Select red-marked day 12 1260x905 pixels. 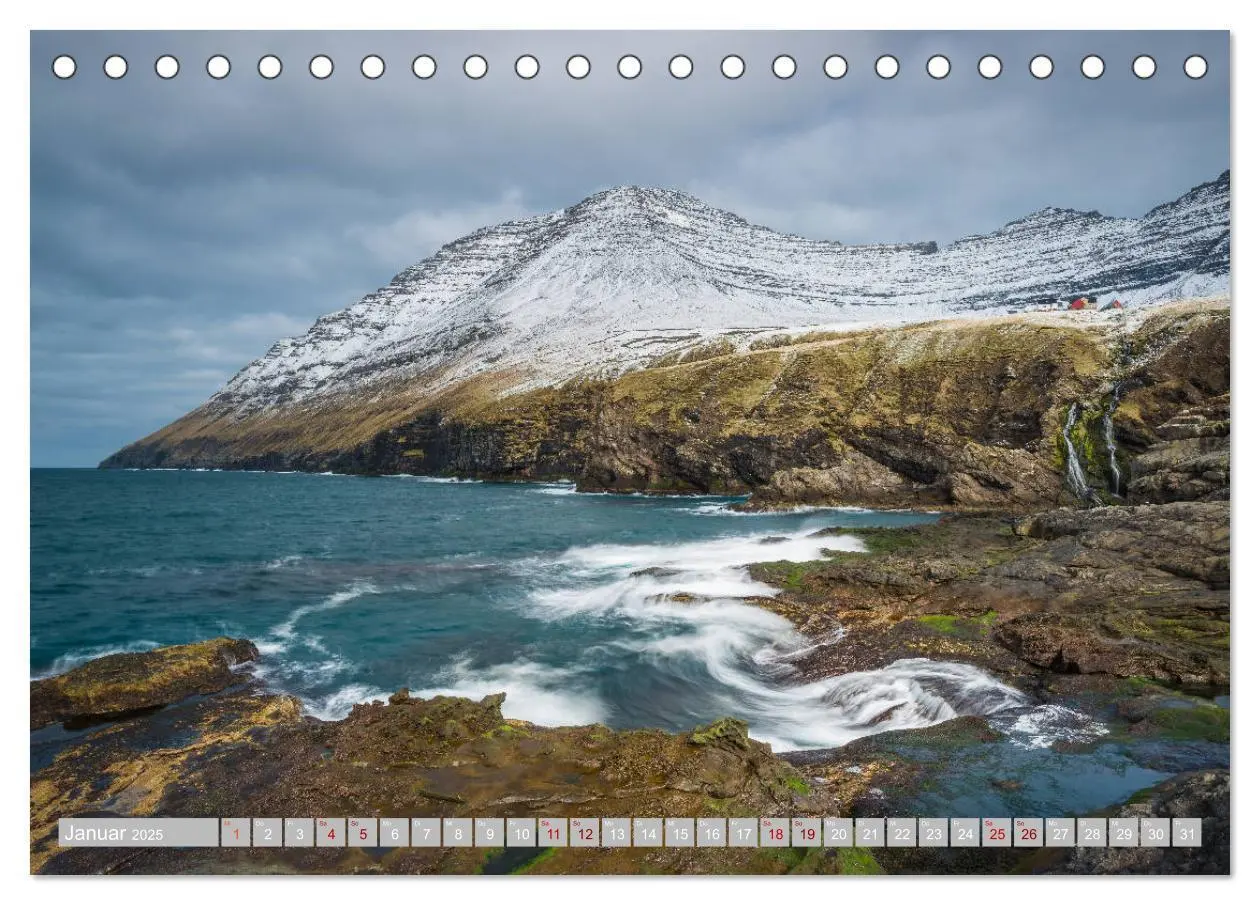coord(584,833)
